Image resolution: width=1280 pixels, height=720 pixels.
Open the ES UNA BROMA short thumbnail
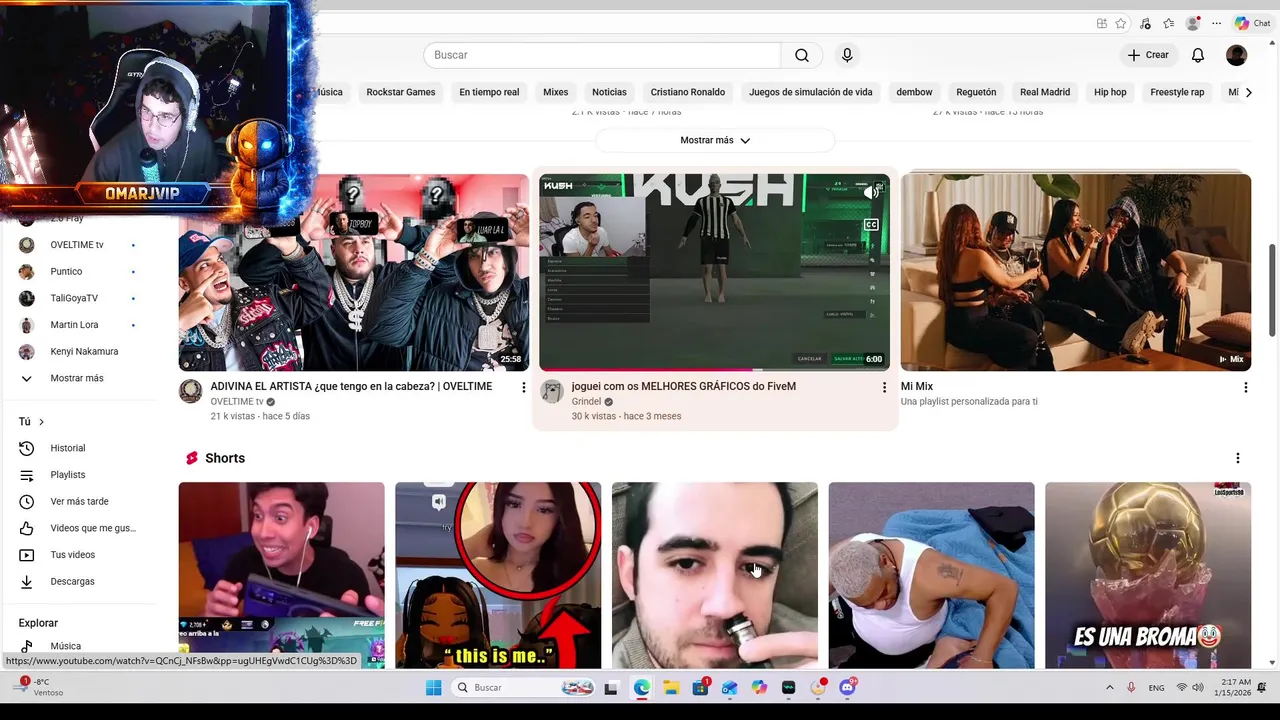(1148, 575)
